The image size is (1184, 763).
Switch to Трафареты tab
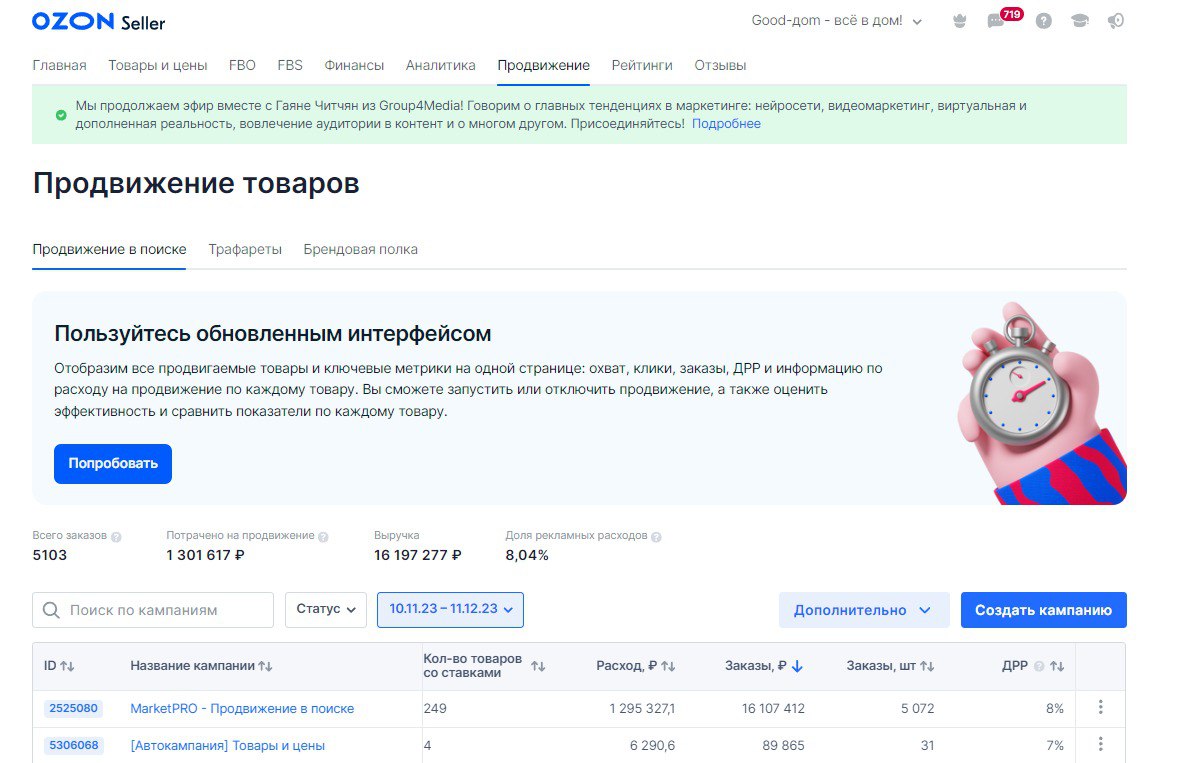(245, 249)
